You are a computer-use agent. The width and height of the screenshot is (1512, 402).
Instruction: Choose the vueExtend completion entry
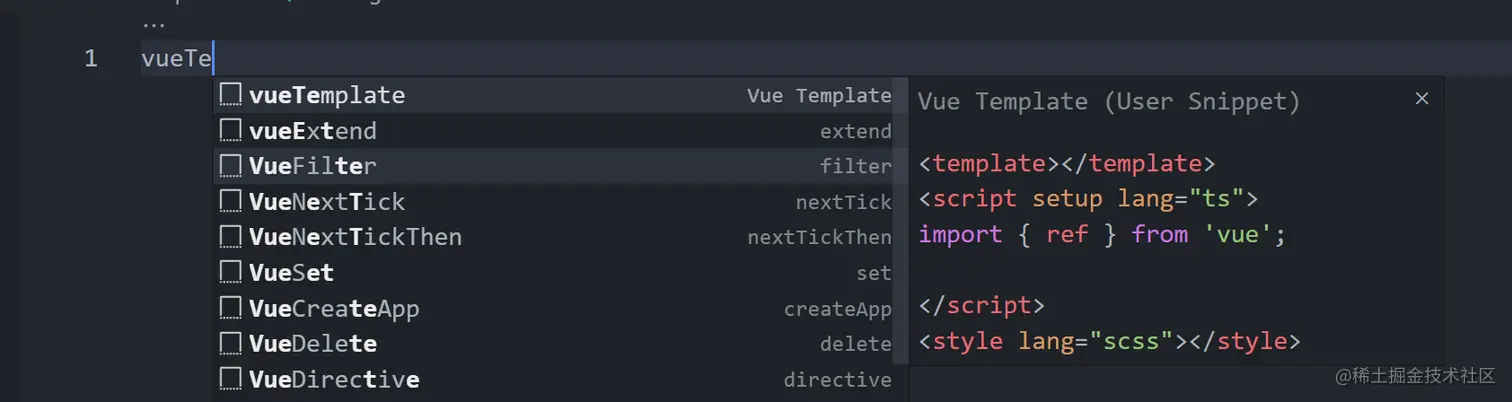pyautogui.click(x=313, y=131)
